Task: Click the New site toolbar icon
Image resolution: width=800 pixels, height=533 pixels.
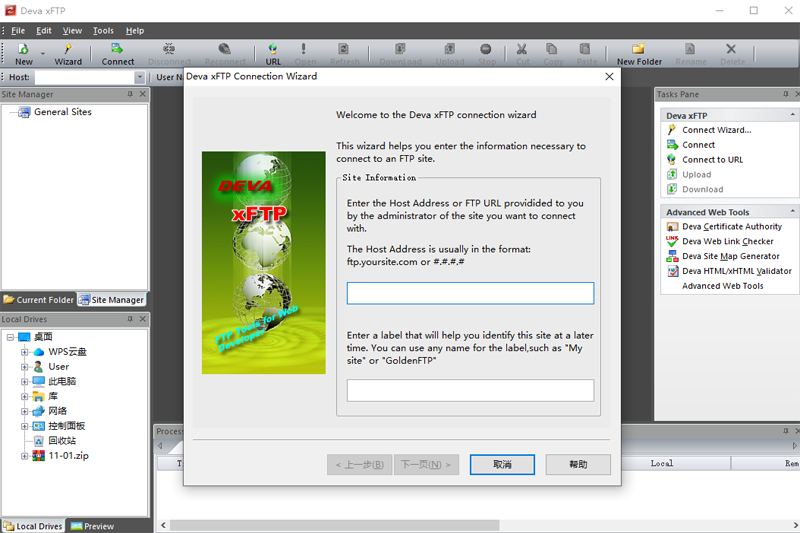Action: click(23, 54)
